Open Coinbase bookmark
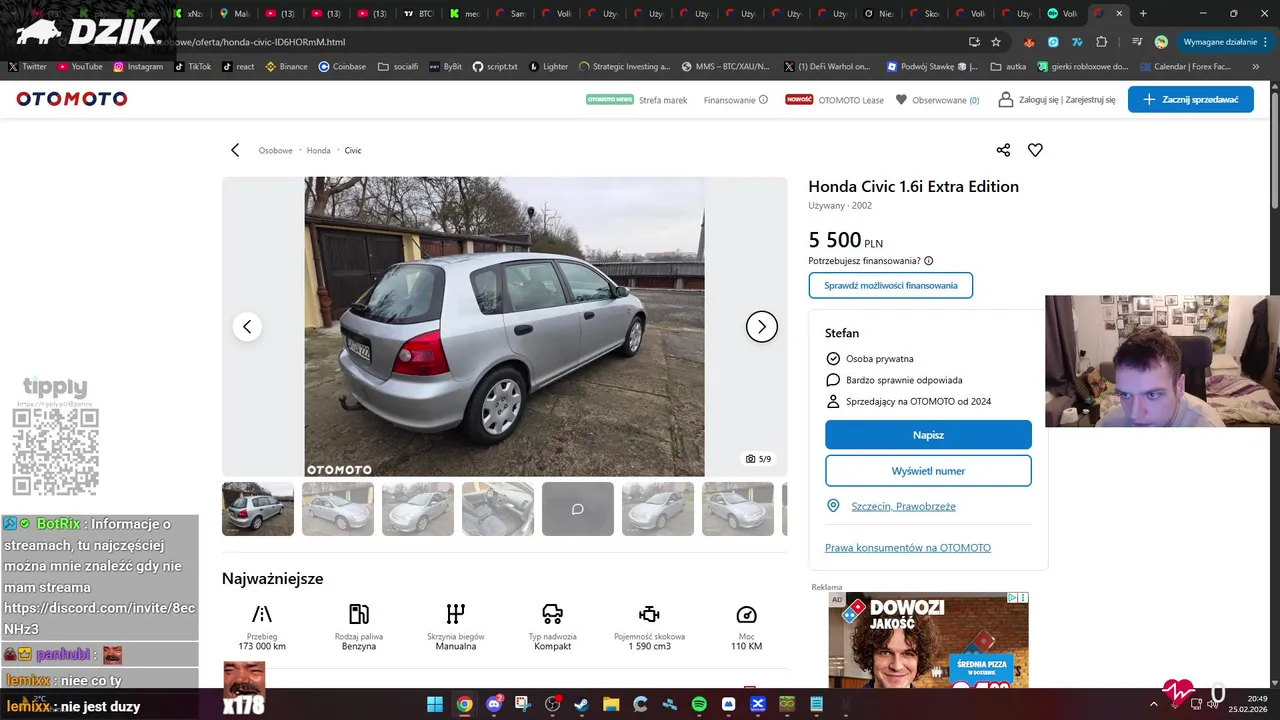The width and height of the screenshot is (1280, 720). coord(342,67)
